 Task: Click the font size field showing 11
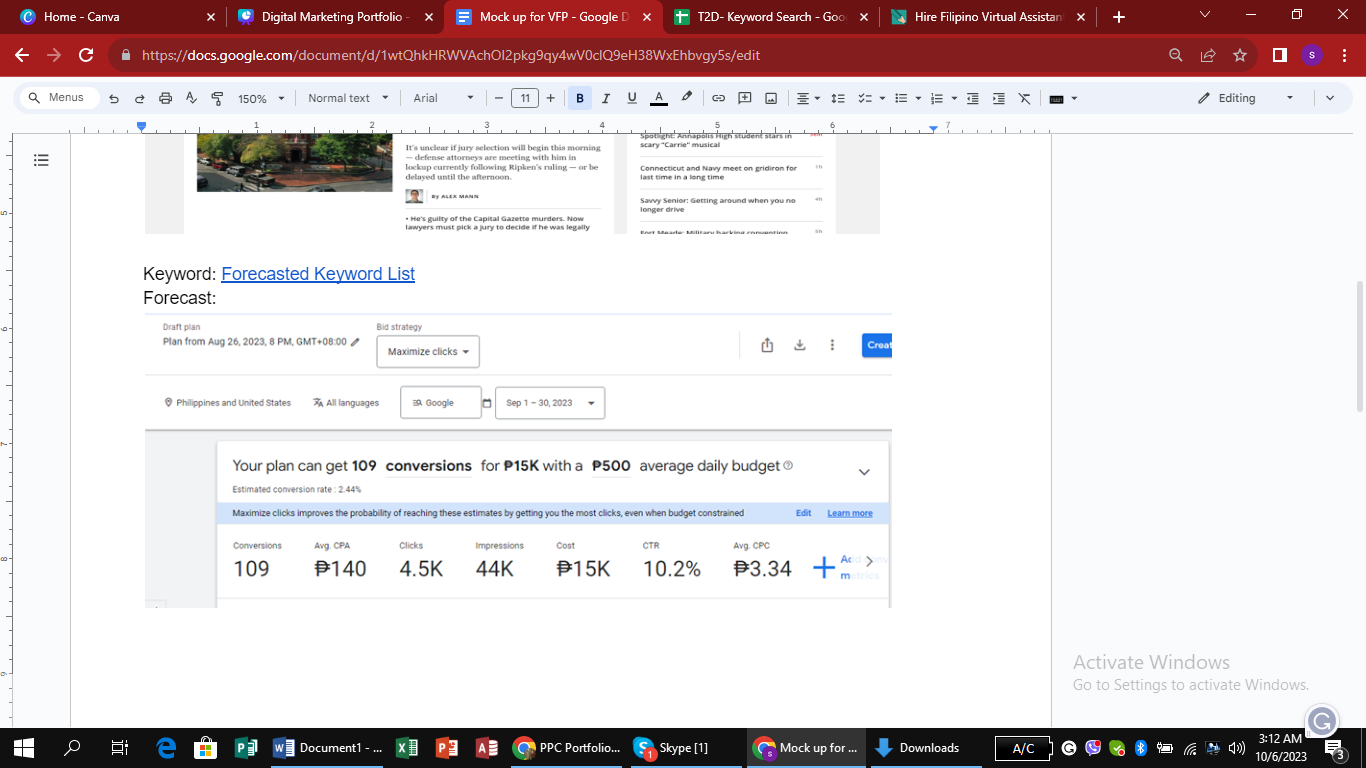pyautogui.click(x=525, y=98)
